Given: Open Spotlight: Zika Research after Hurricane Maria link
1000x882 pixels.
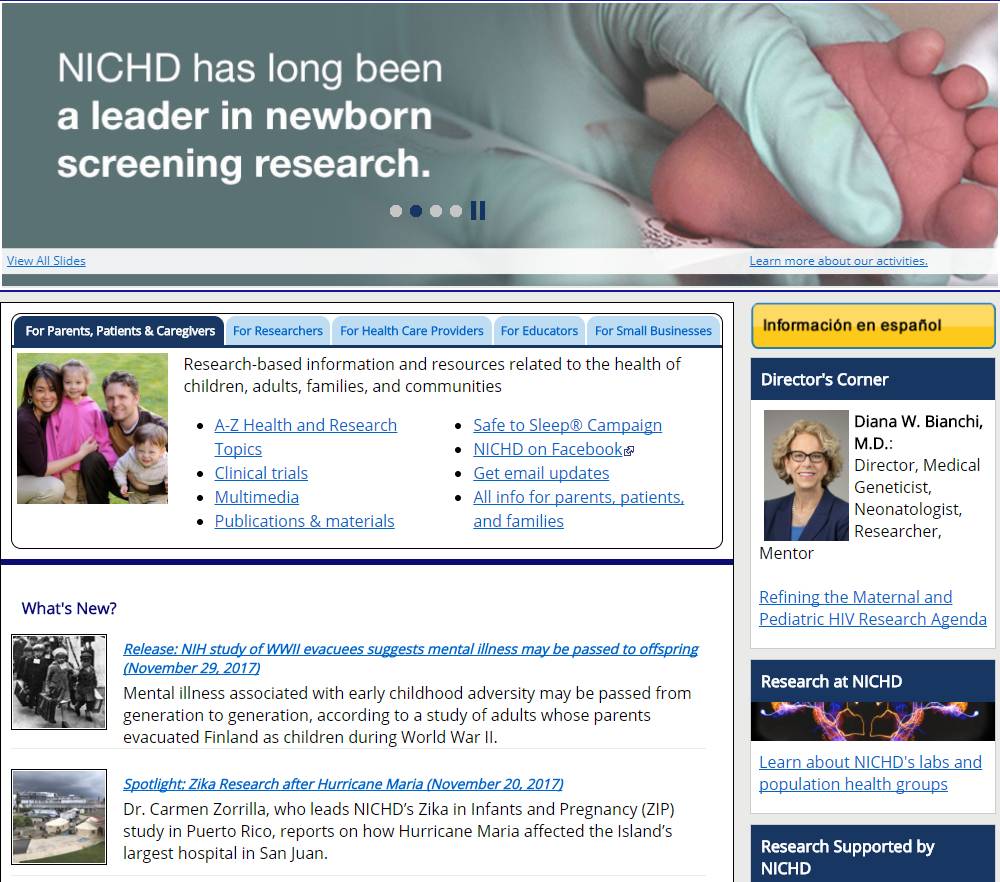Looking at the screenshot, I should point(343,784).
